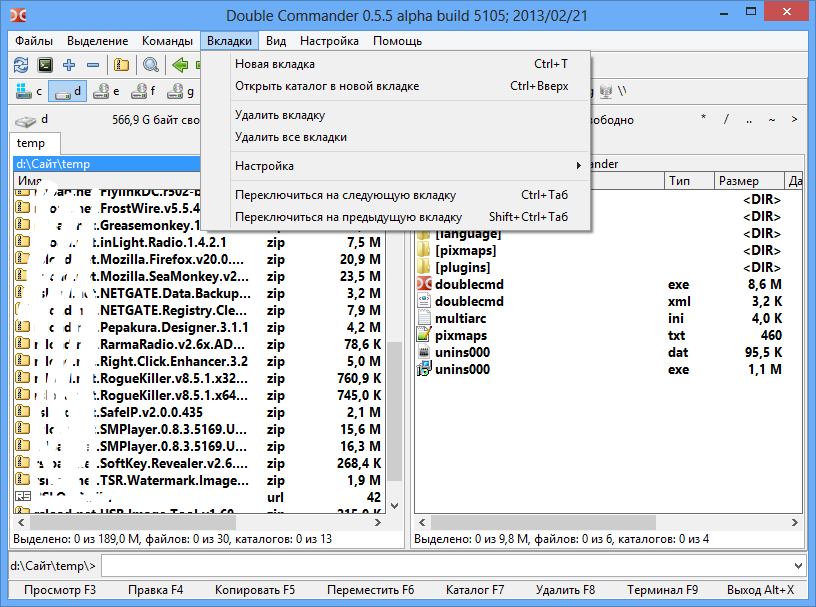
Task: Click the doublecmd exe application icon
Action: coord(424,284)
